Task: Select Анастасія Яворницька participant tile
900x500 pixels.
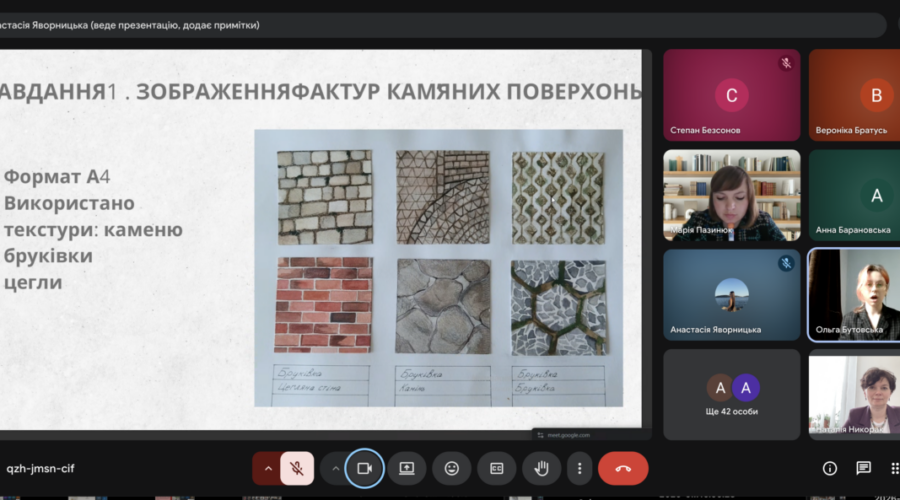Action: click(732, 295)
